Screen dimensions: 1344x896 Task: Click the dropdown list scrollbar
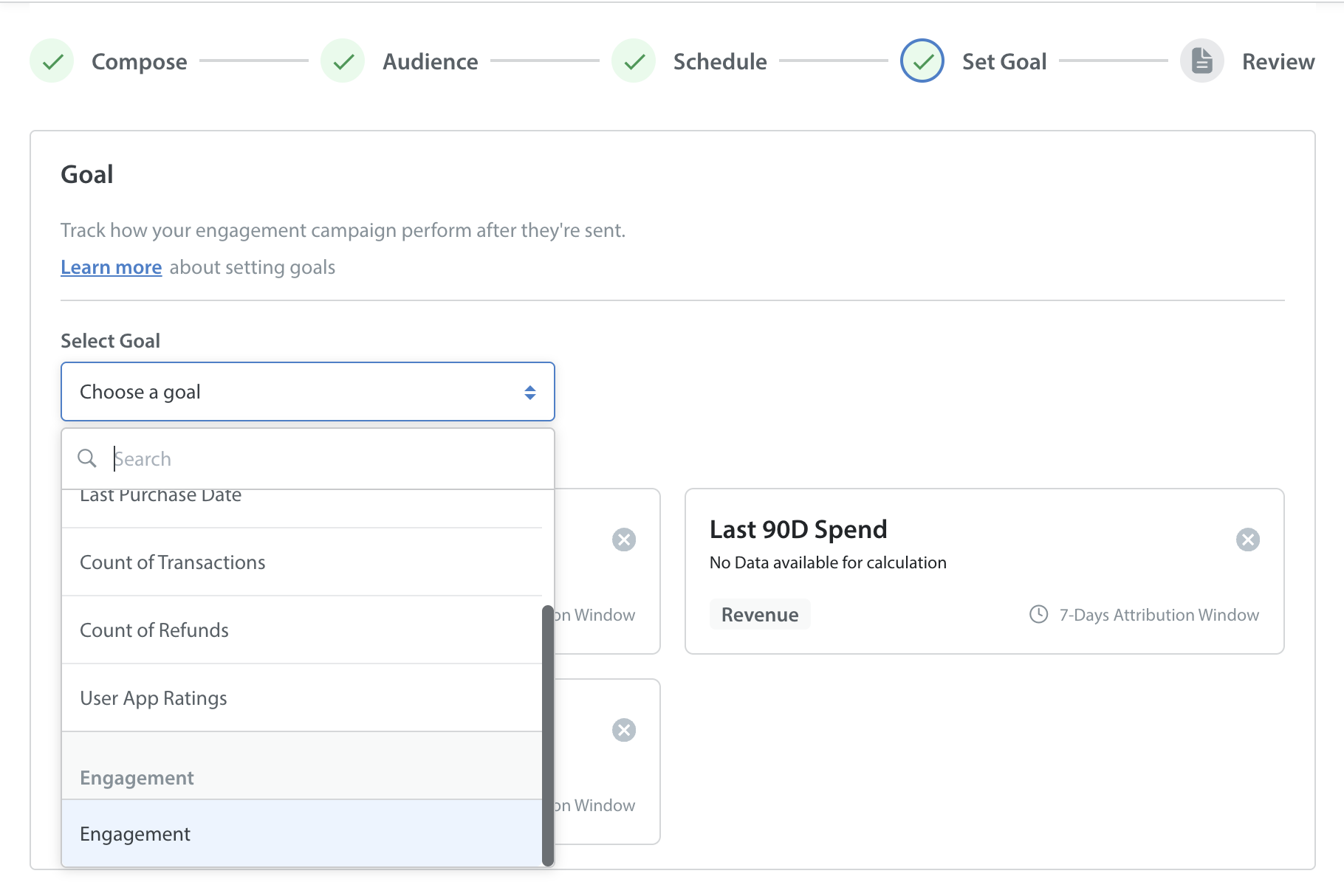point(548,735)
